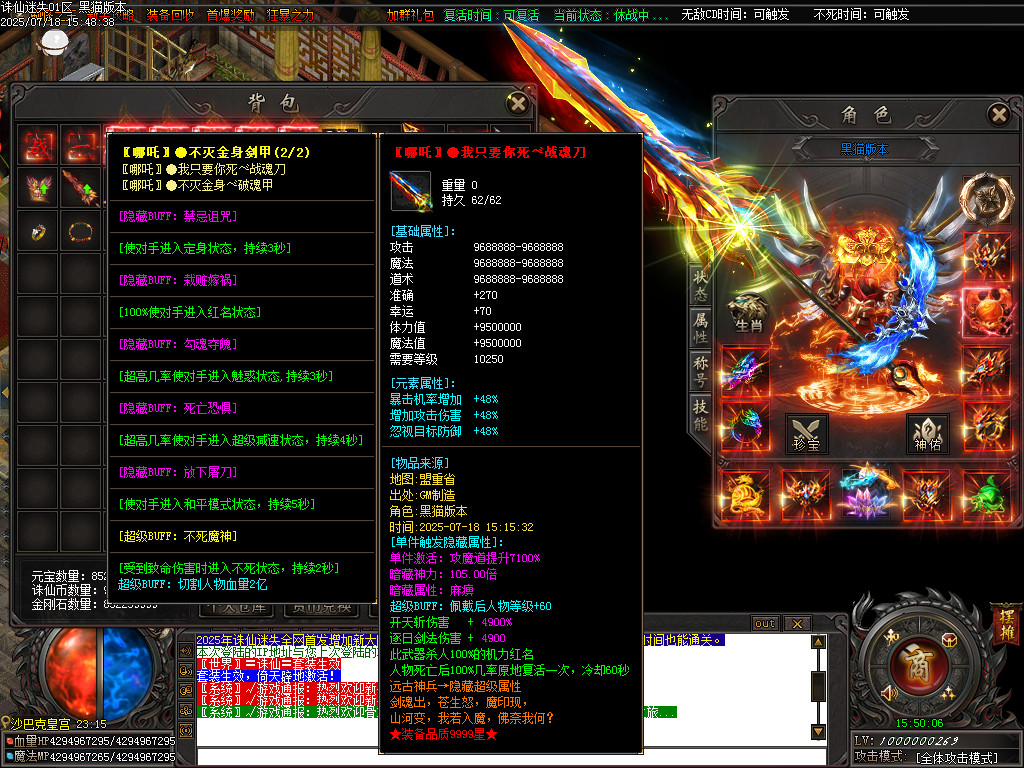Click the 珍玉 icon in the character panel

[808, 434]
